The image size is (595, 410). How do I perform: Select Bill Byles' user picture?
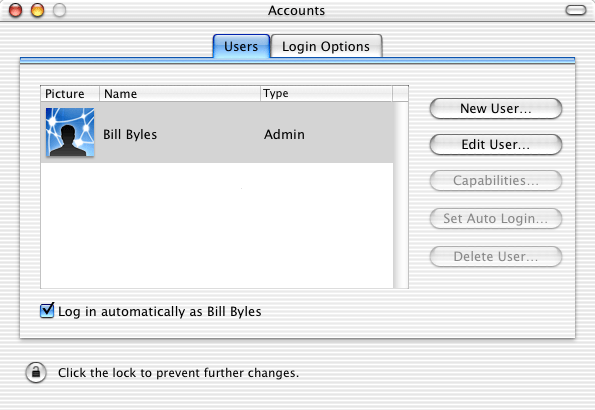(x=70, y=132)
